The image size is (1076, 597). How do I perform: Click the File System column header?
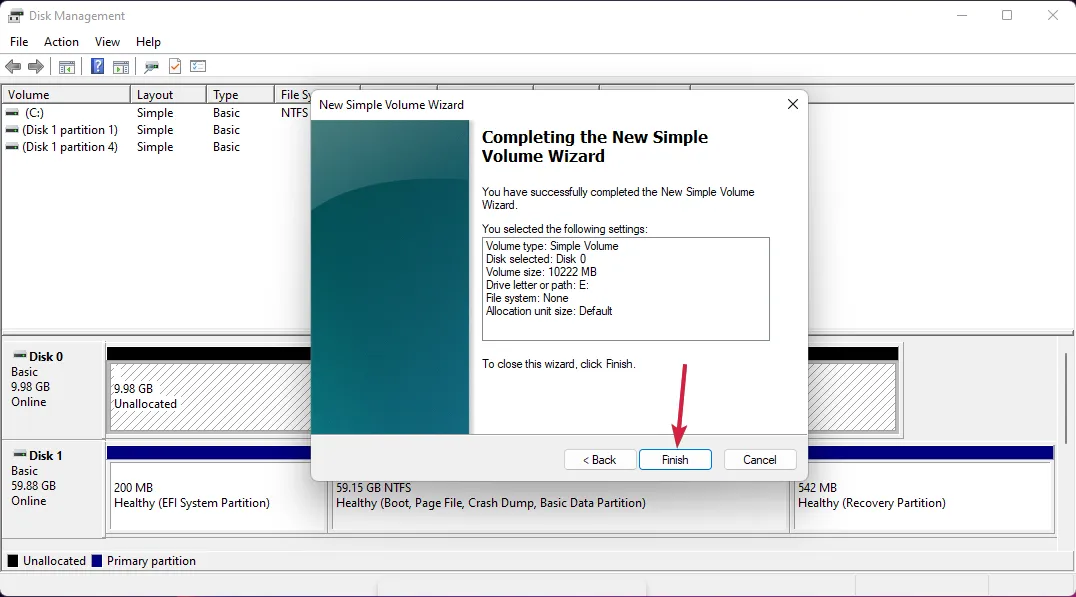(x=294, y=95)
